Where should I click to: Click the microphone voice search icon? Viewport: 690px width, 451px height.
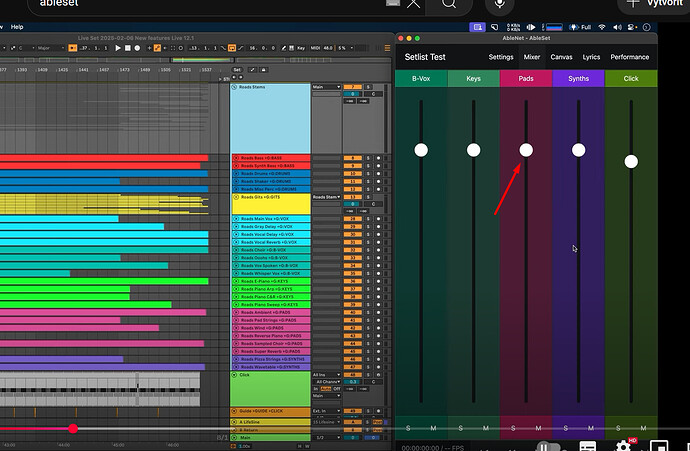tap(499, 4)
